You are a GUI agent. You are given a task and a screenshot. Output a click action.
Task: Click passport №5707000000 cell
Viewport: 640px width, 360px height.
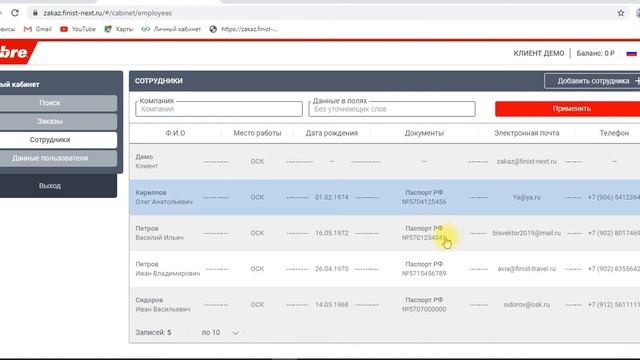(424, 305)
